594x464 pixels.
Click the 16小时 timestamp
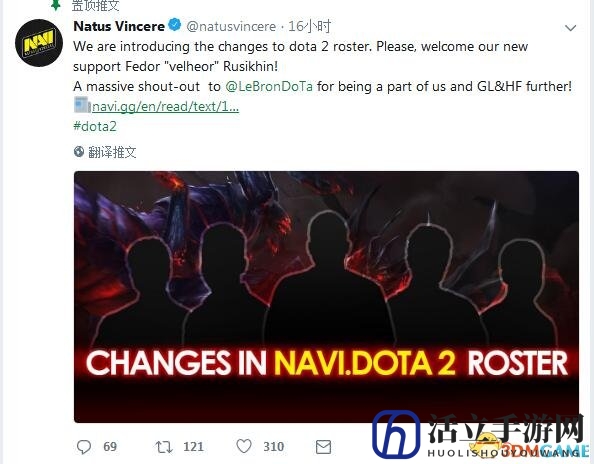[x=310, y=26]
